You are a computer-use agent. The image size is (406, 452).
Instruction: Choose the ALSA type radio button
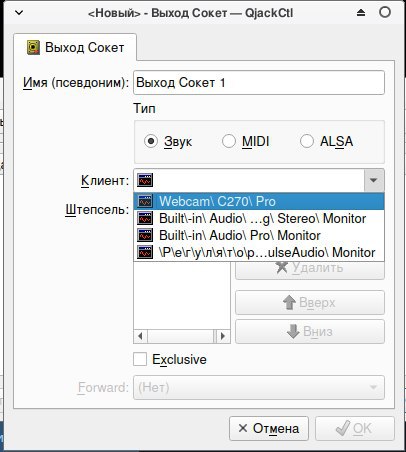click(307, 141)
